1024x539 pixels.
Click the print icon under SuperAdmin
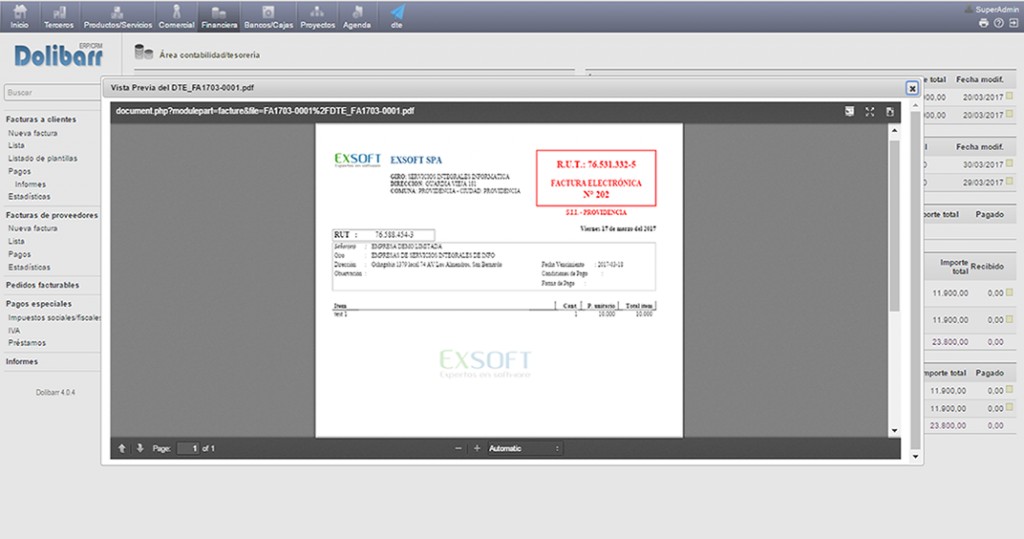pos(984,23)
